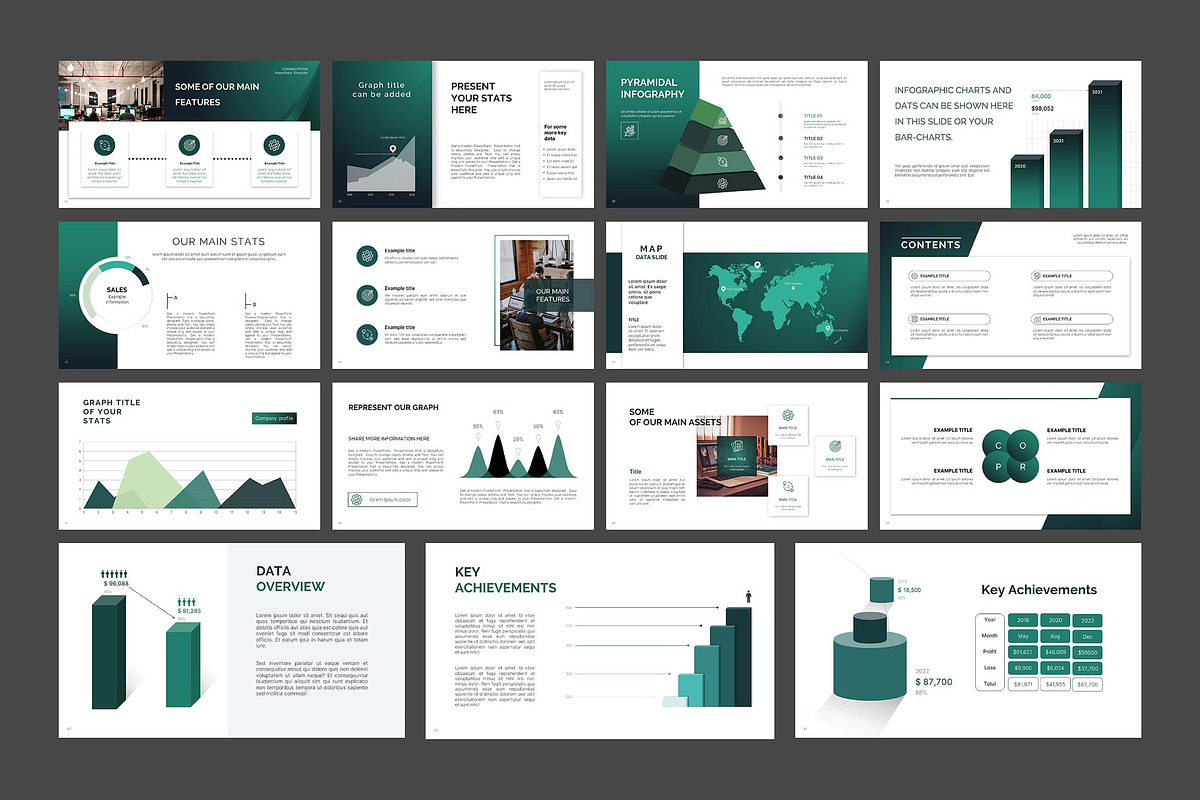1200x800 pixels.
Task: Click the $41,955 Total cell
Action: click(1055, 684)
